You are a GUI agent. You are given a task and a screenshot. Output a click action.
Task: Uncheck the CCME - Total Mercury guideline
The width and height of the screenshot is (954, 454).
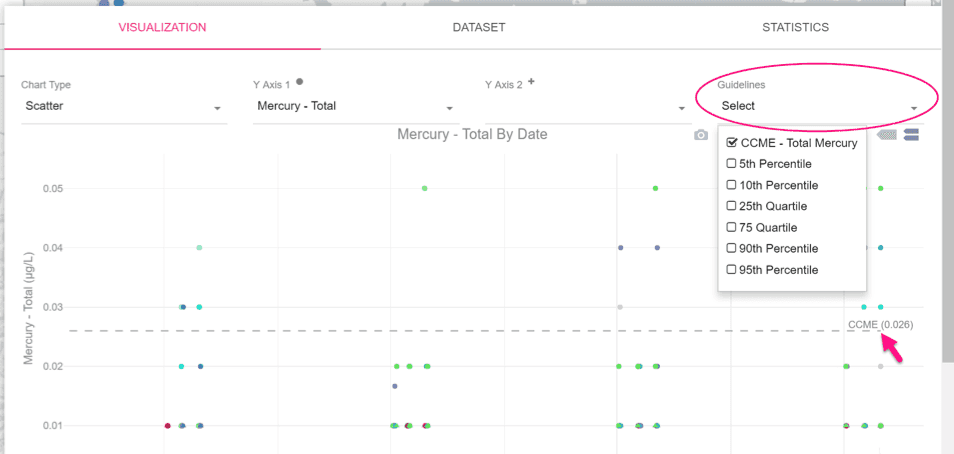732,143
